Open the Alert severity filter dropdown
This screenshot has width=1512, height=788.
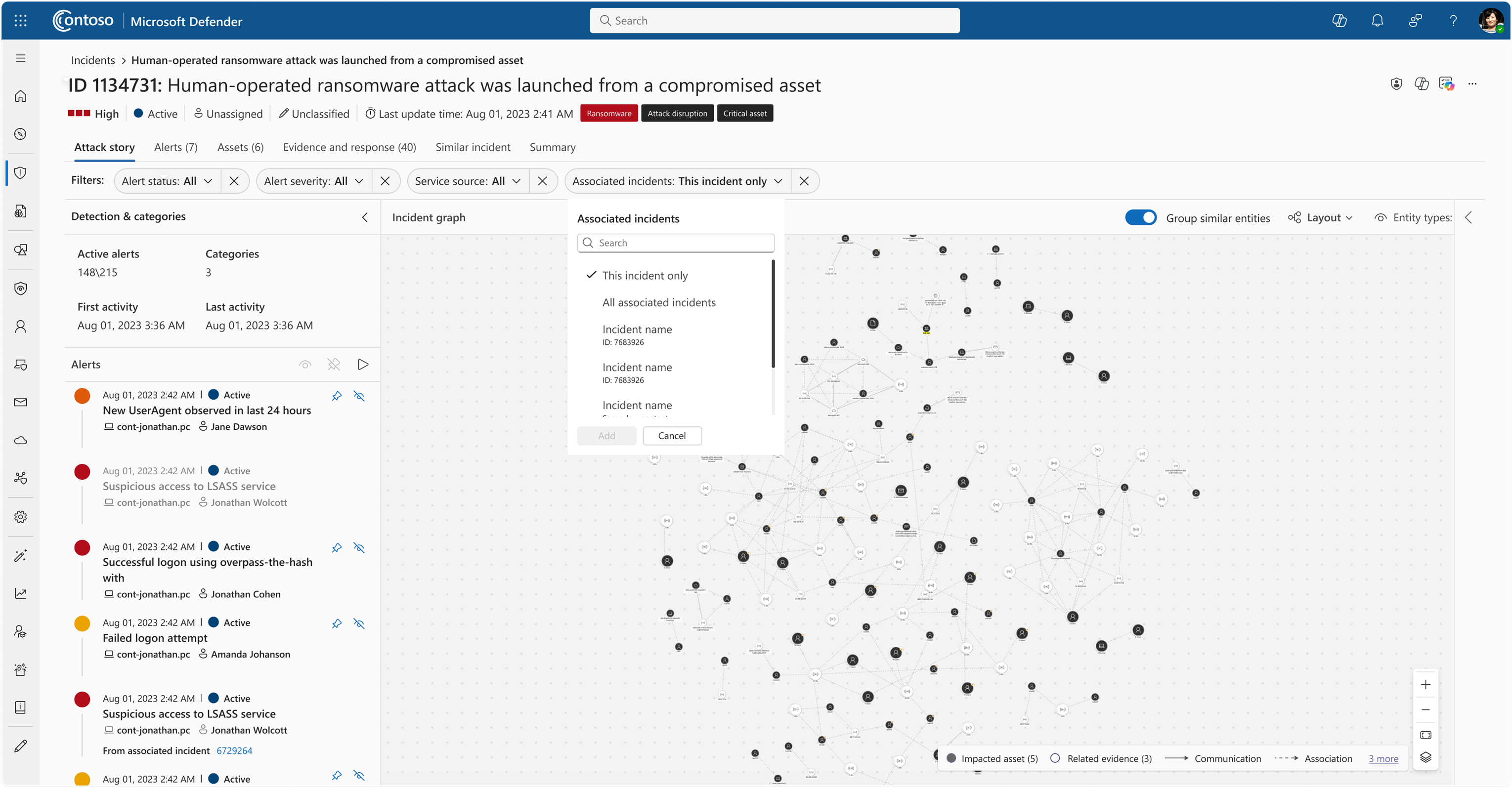(313, 181)
